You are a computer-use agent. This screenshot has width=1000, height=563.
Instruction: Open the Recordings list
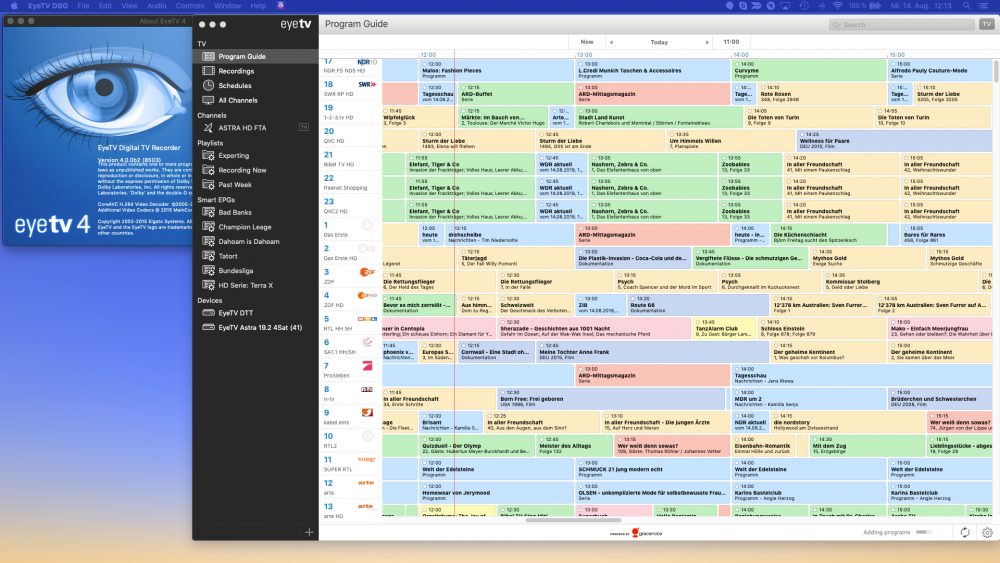(255, 71)
